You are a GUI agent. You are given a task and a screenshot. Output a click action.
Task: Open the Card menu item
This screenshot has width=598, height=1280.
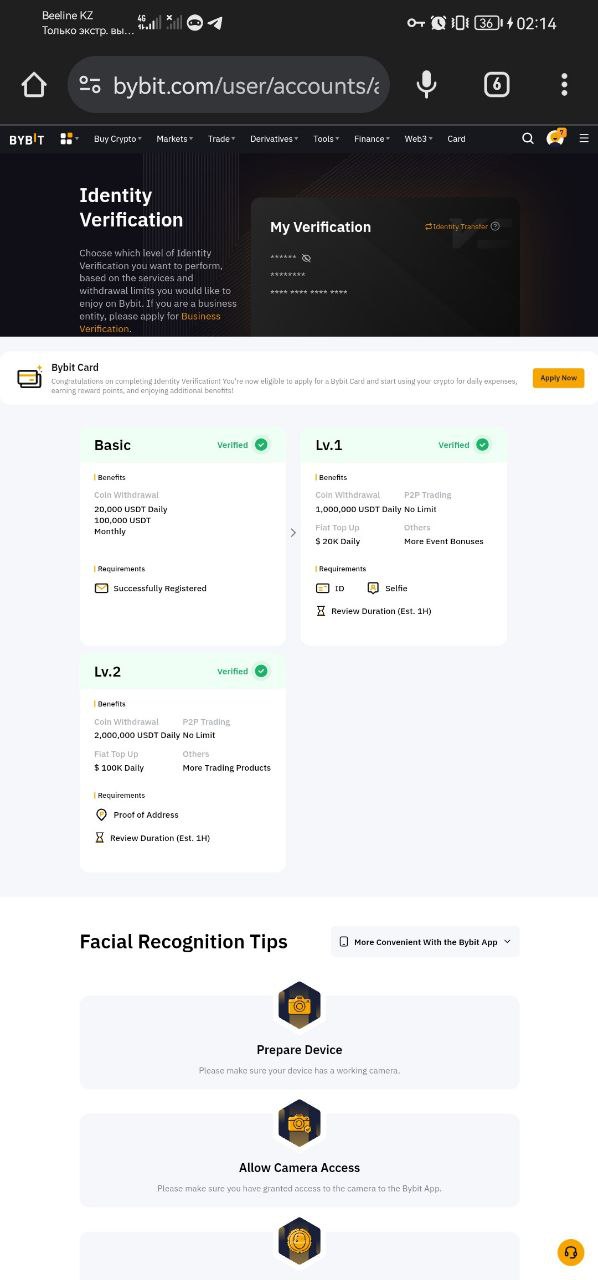pos(456,139)
